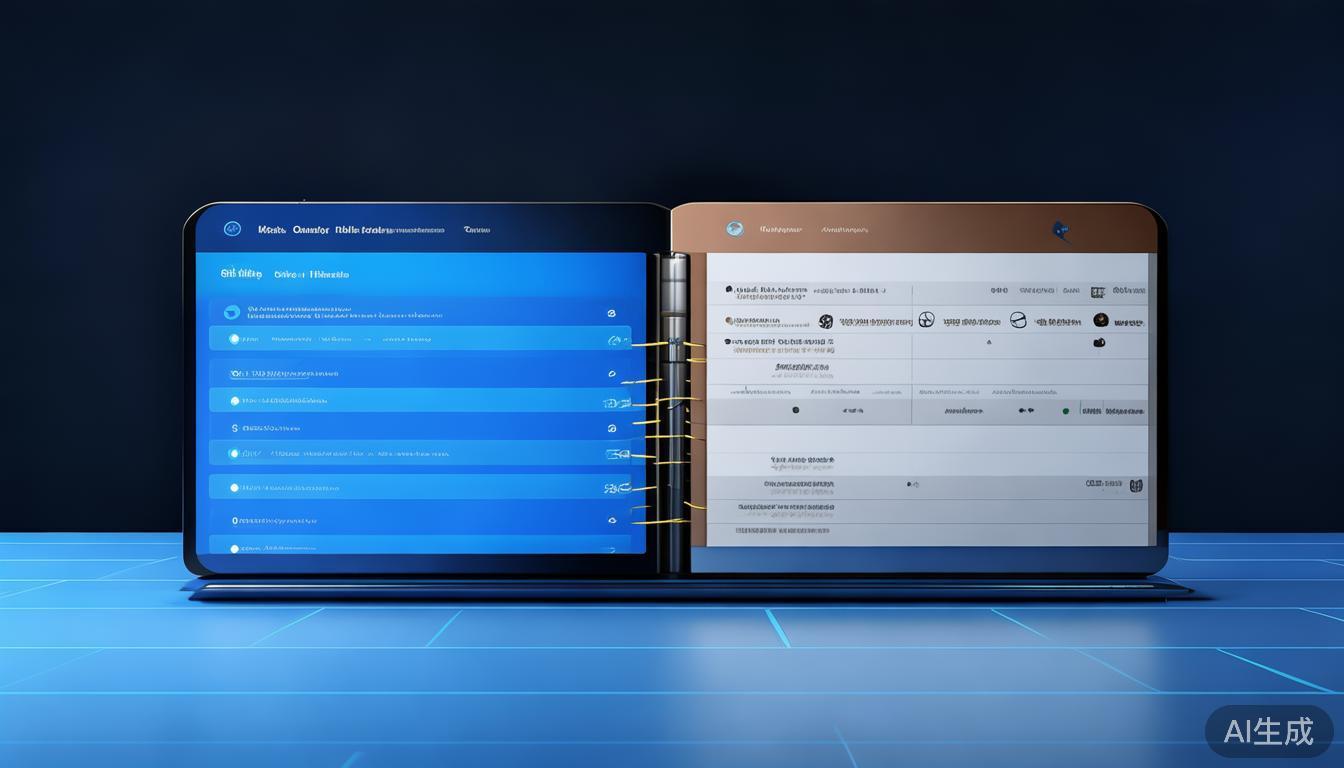1344x768 pixels.
Task: Click the dark sphere icon in the table
Action: (x=1100, y=320)
